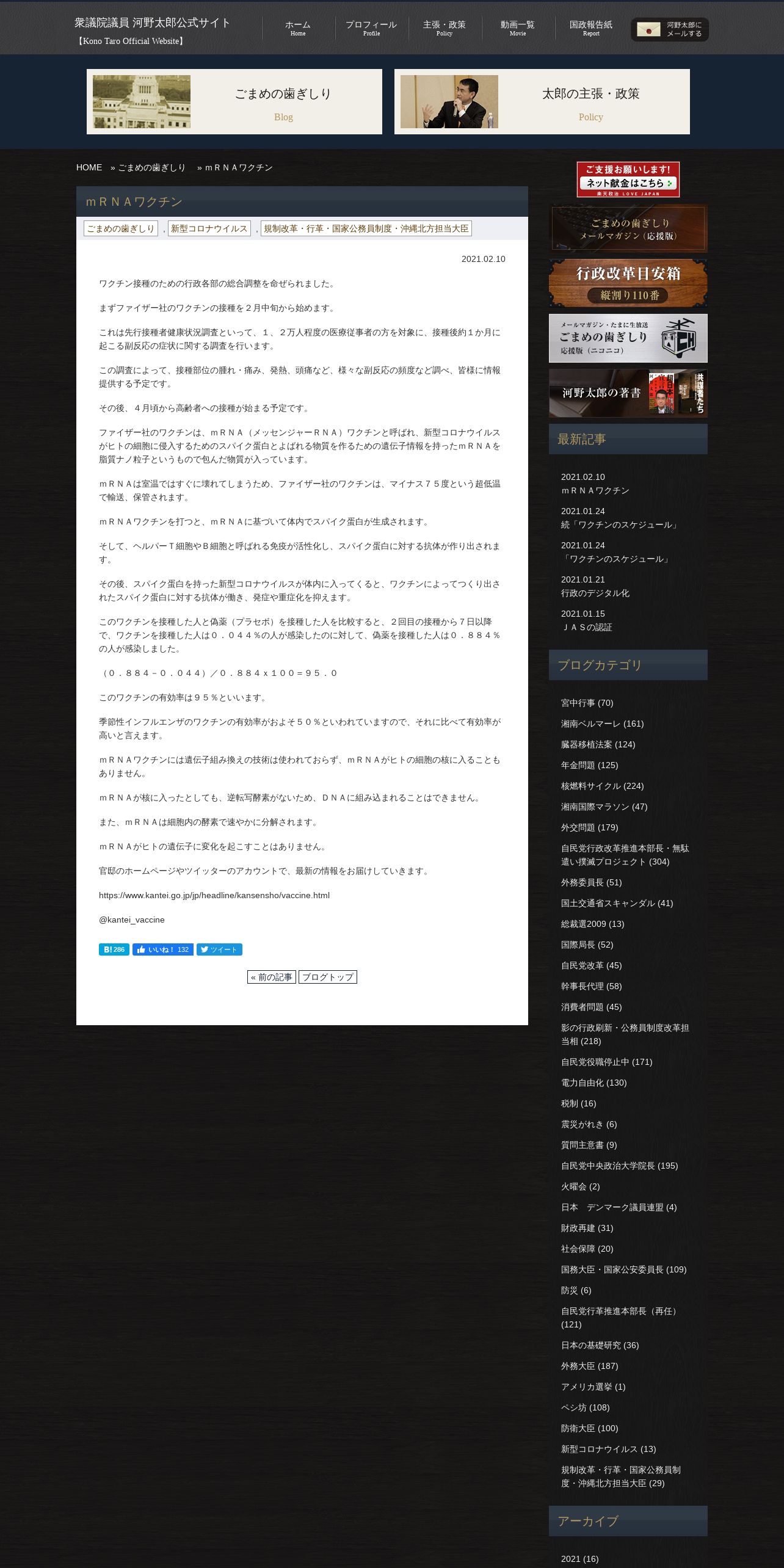The height and width of the screenshot is (1568, 784).
Task: Open the 国政報告紙 Report menu item
Action: pos(591,28)
